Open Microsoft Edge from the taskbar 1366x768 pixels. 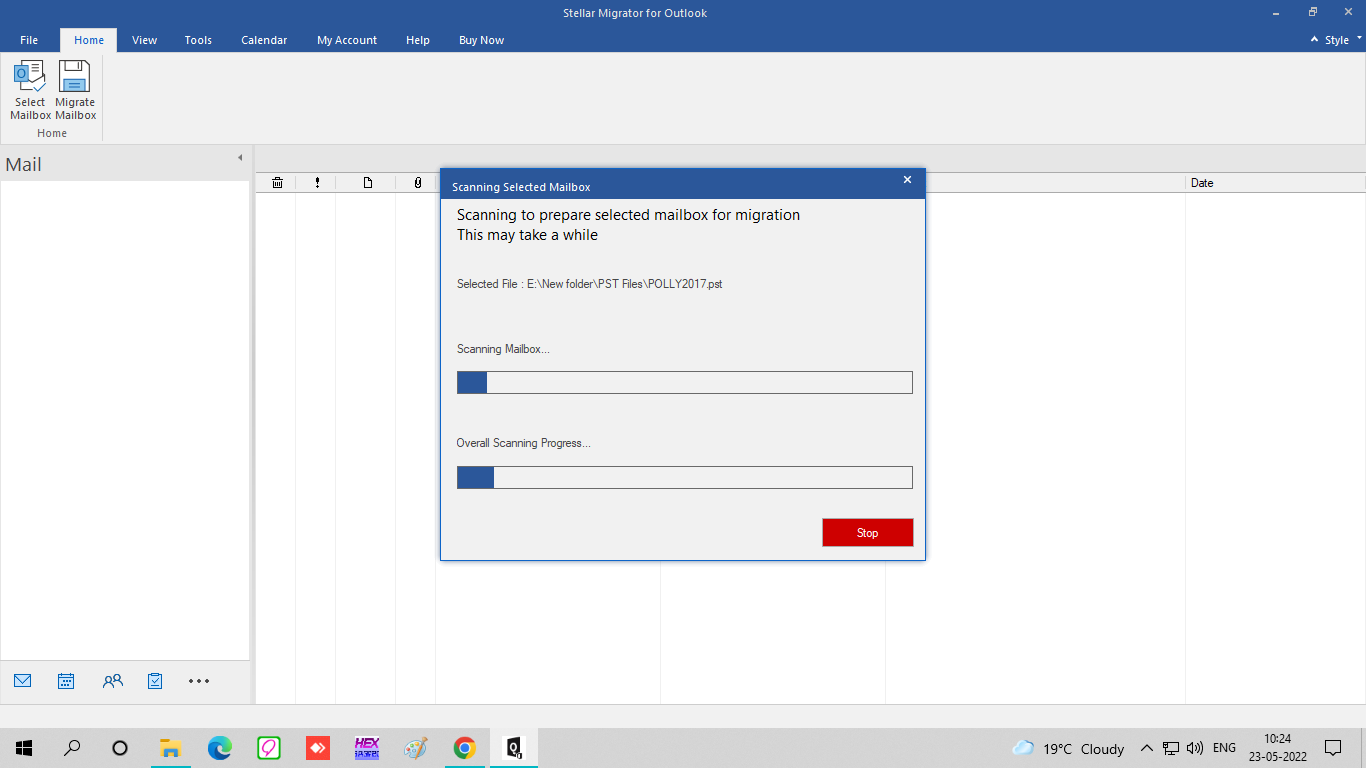point(219,748)
